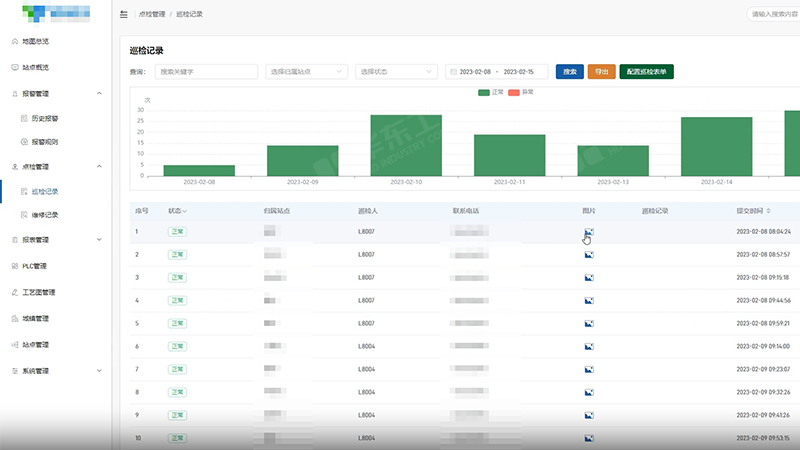800x450 pixels.
Task: Click the sidebar collapse hamburger icon
Action: [x=123, y=14]
